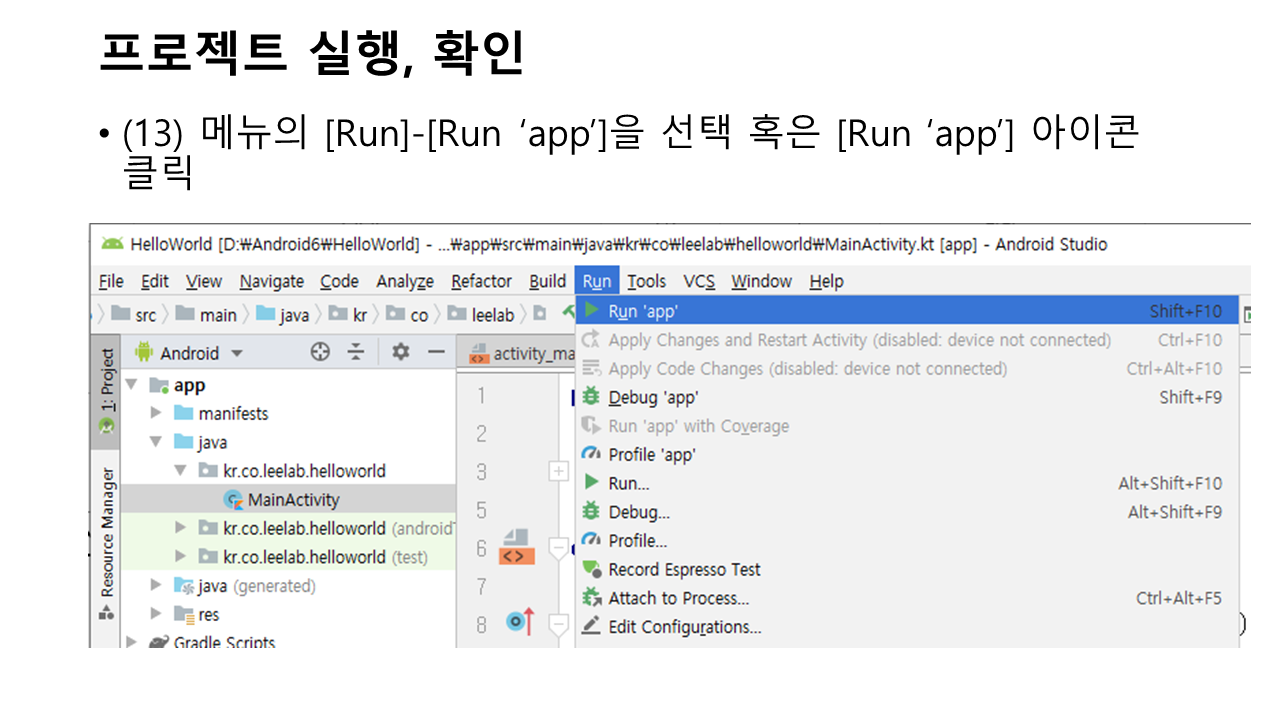This screenshot has width=1280, height=720.
Task: Choose Edit Configurations... menu entry
Action: pyautogui.click(x=684, y=627)
